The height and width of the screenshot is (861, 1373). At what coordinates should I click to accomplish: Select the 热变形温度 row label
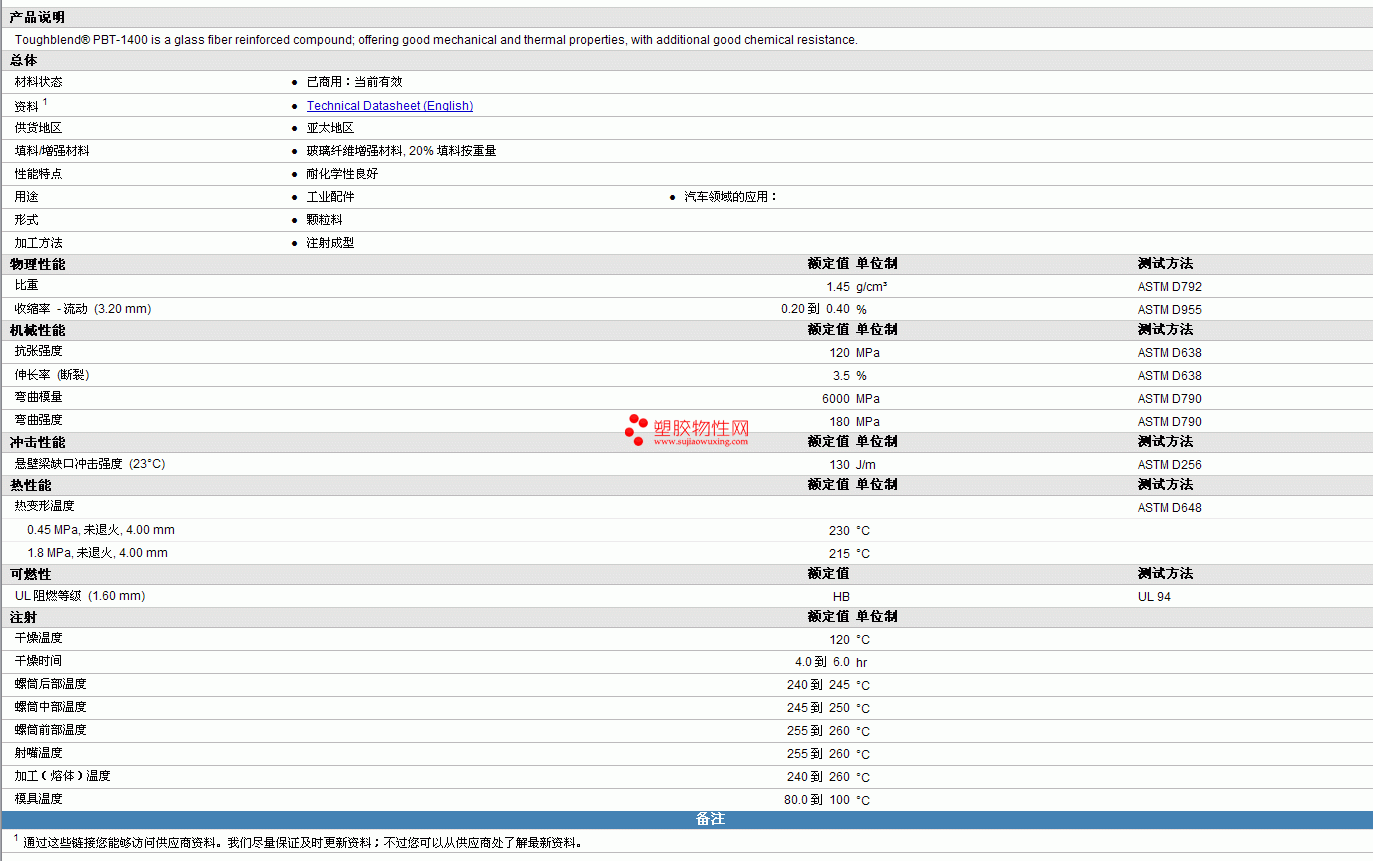[44, 506]
